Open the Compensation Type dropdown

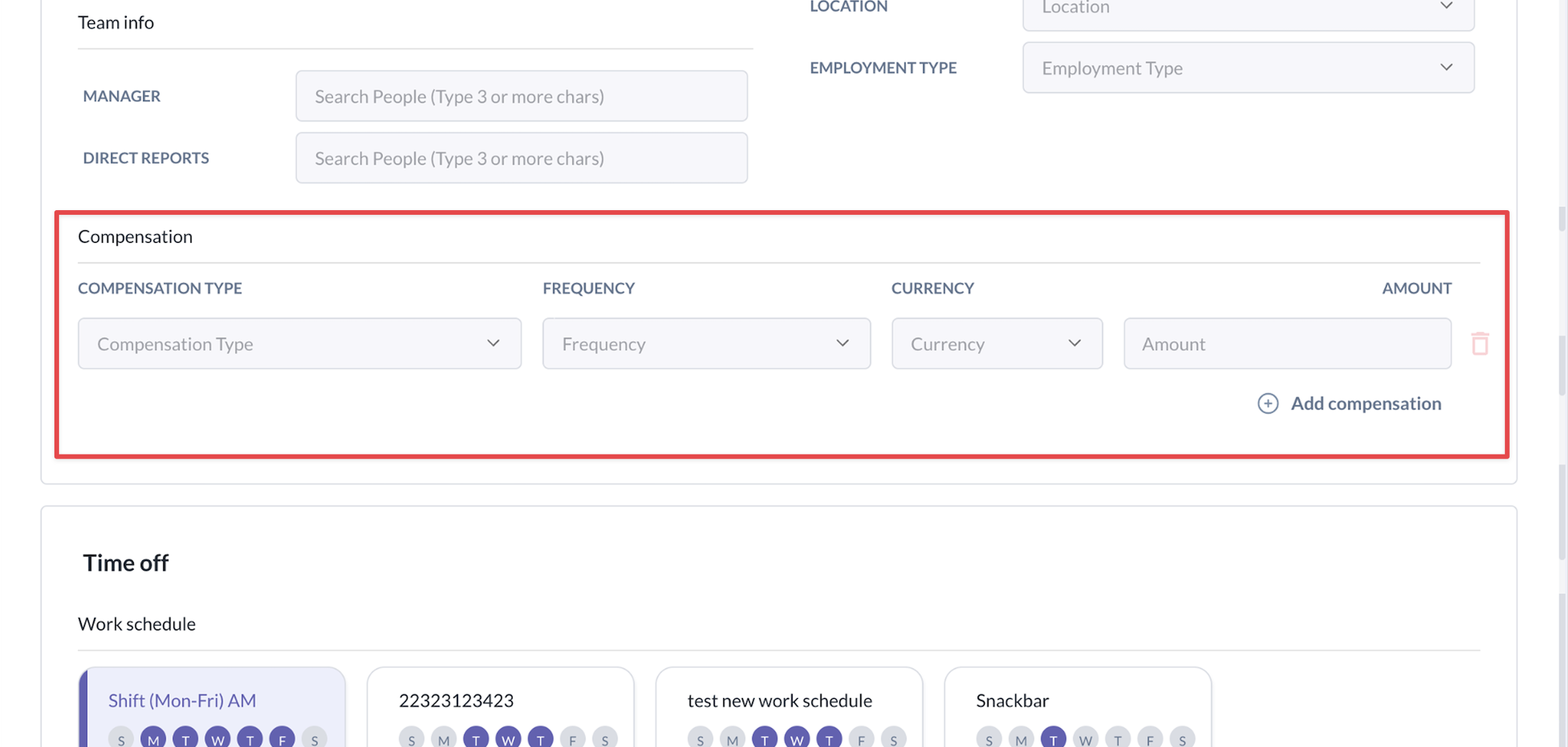pos(299,343)
